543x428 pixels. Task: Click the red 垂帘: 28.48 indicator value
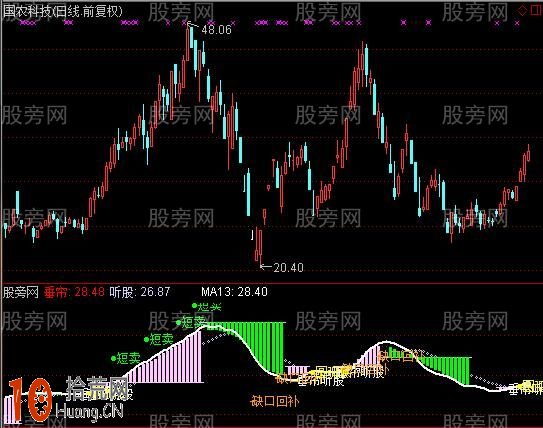coord(74,292)
